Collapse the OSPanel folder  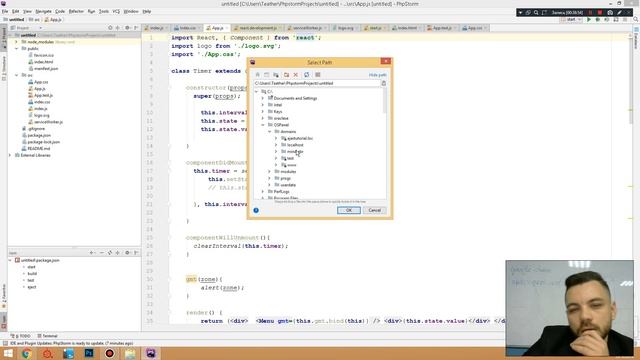(x=263, y=125)
